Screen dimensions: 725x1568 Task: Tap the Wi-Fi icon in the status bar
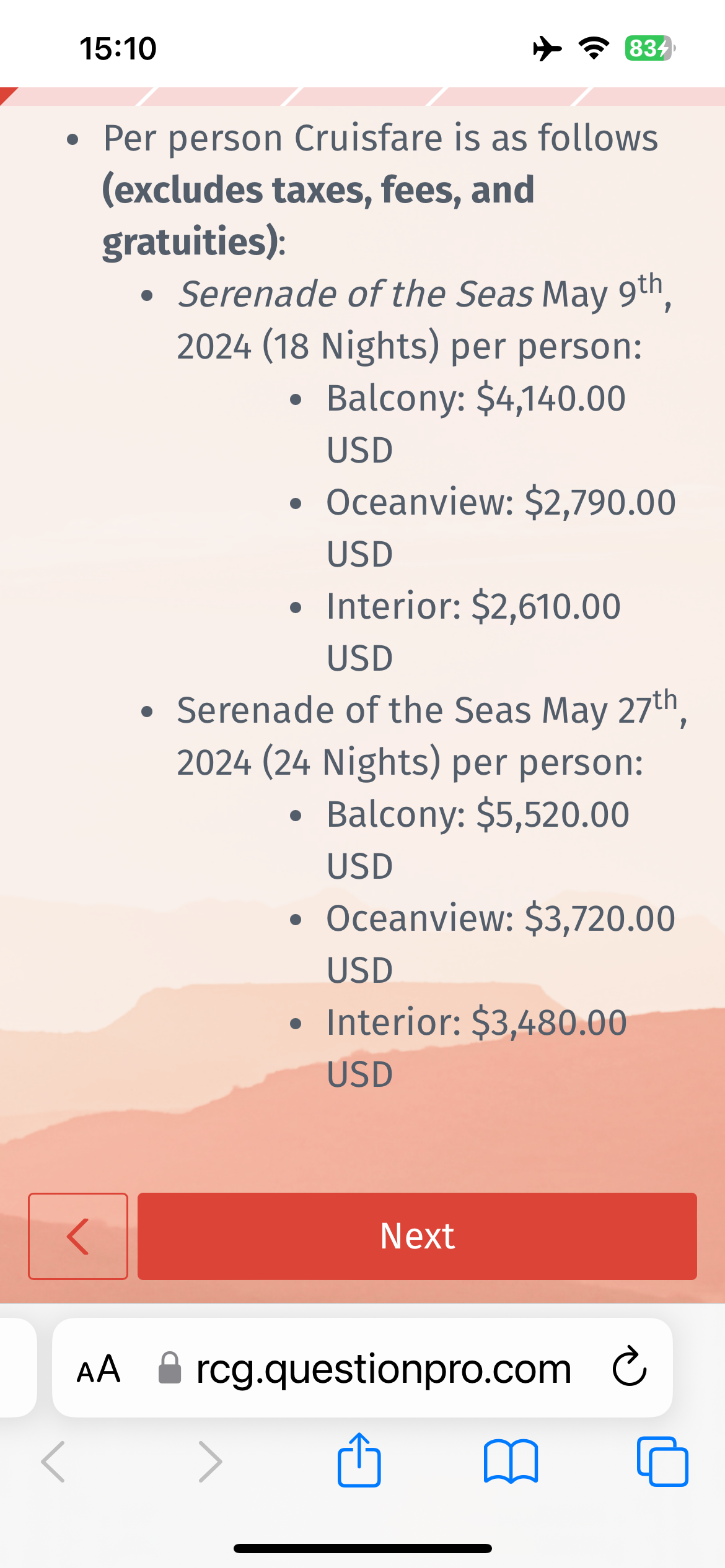click(594, 48)
